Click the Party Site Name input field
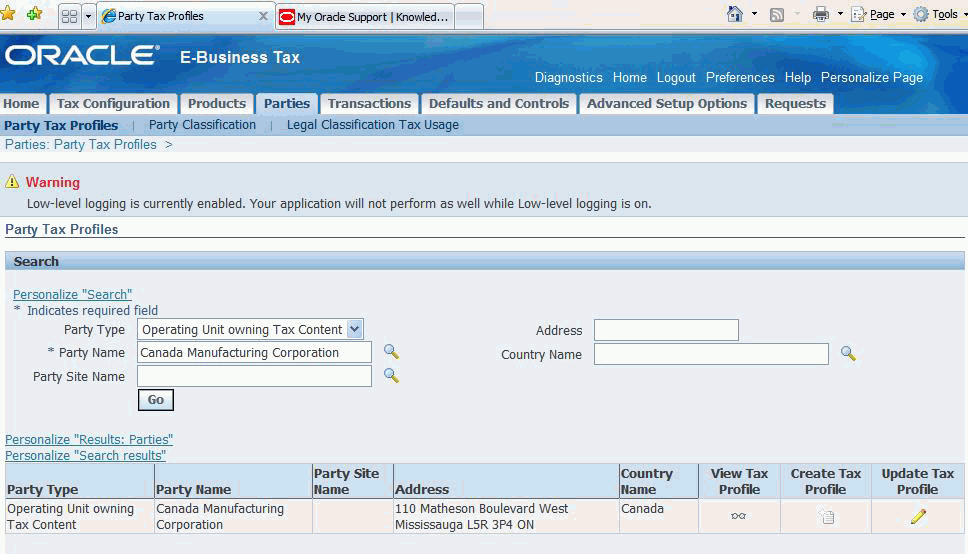Image resolution: width=968 pixels, height=554 pixels. (254, 376)
